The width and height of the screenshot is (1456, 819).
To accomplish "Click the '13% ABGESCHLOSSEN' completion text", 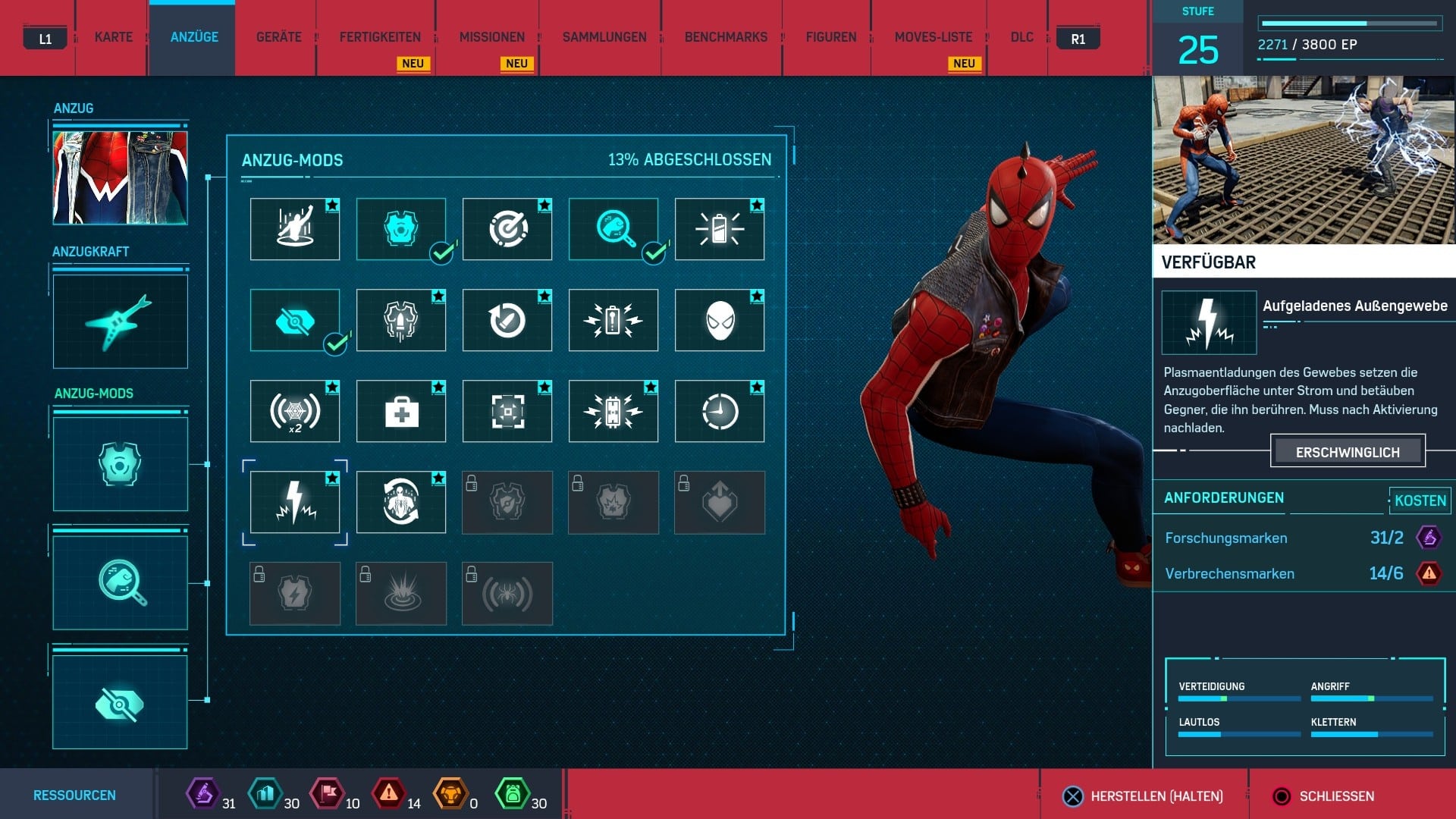I will pos(689,160).
